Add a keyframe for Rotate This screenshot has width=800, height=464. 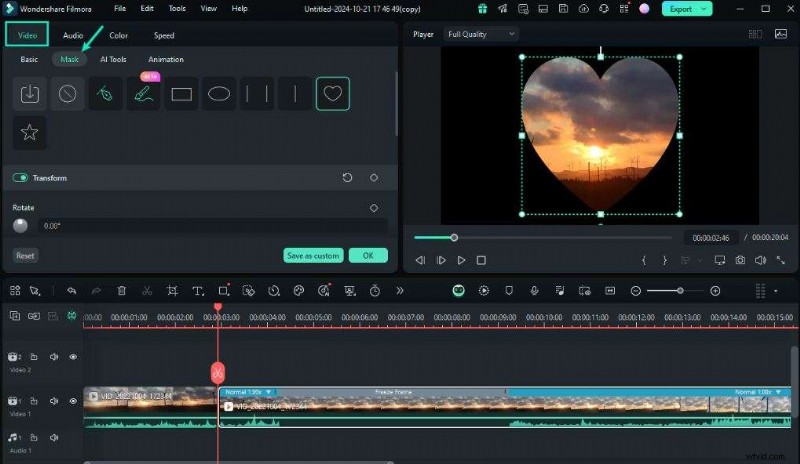tap(374, 208)
